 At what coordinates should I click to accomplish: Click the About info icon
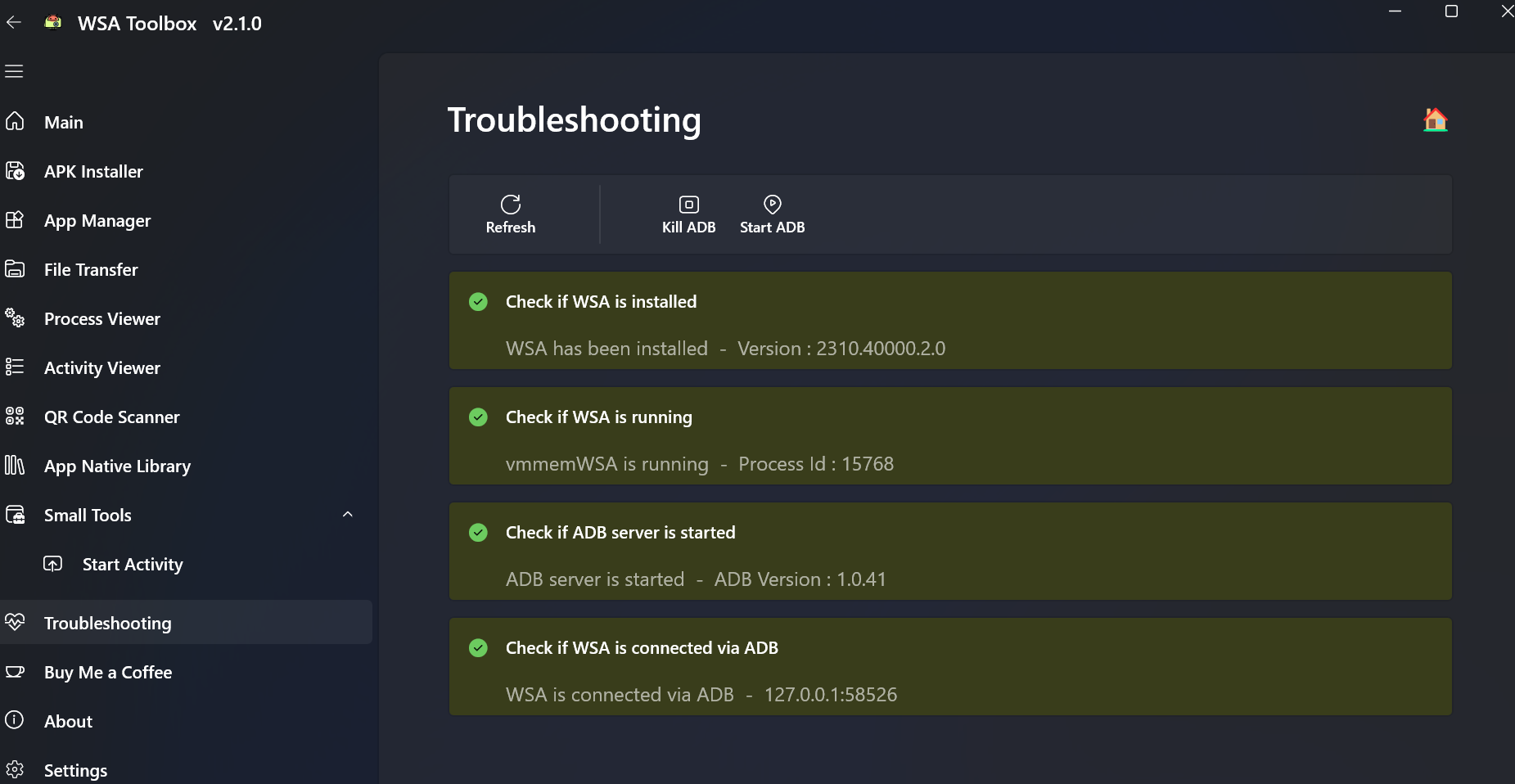[15, 720]
